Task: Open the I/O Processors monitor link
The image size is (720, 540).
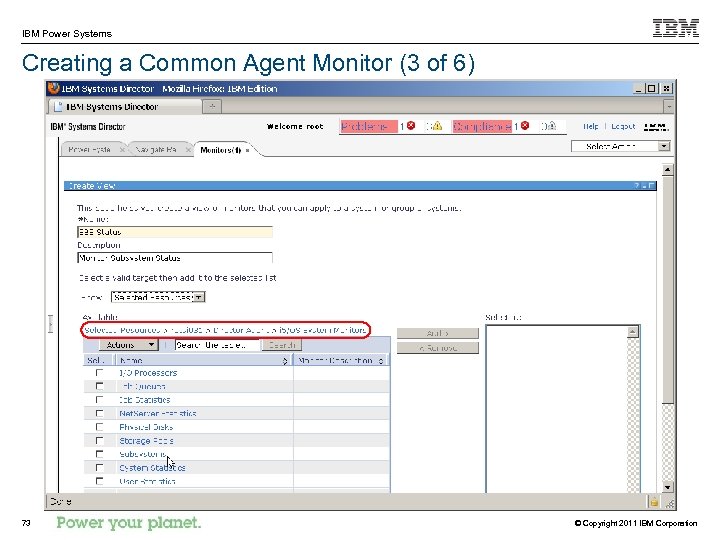Action: click(148, 373)
